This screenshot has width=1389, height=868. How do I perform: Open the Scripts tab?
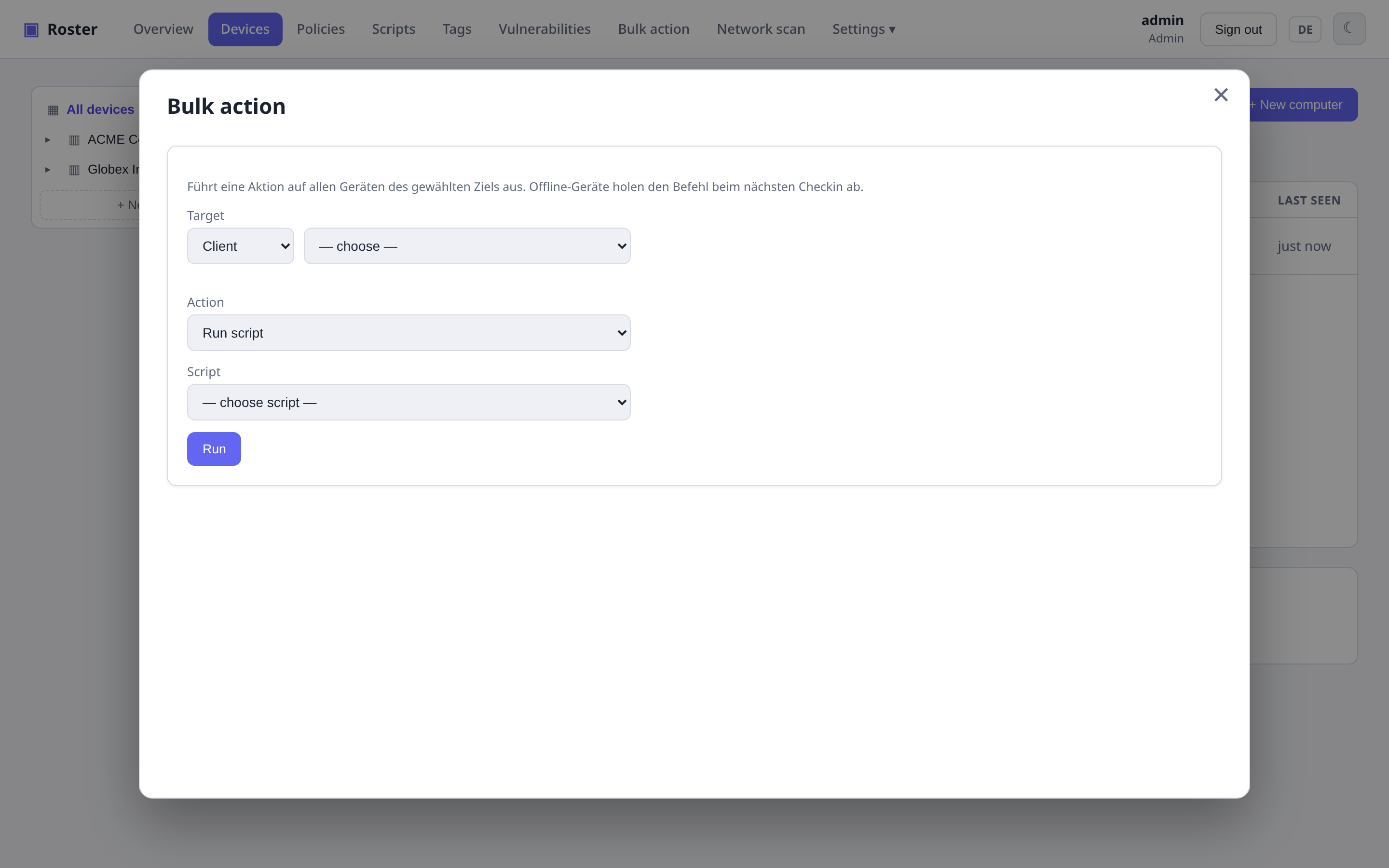point(393,29)
